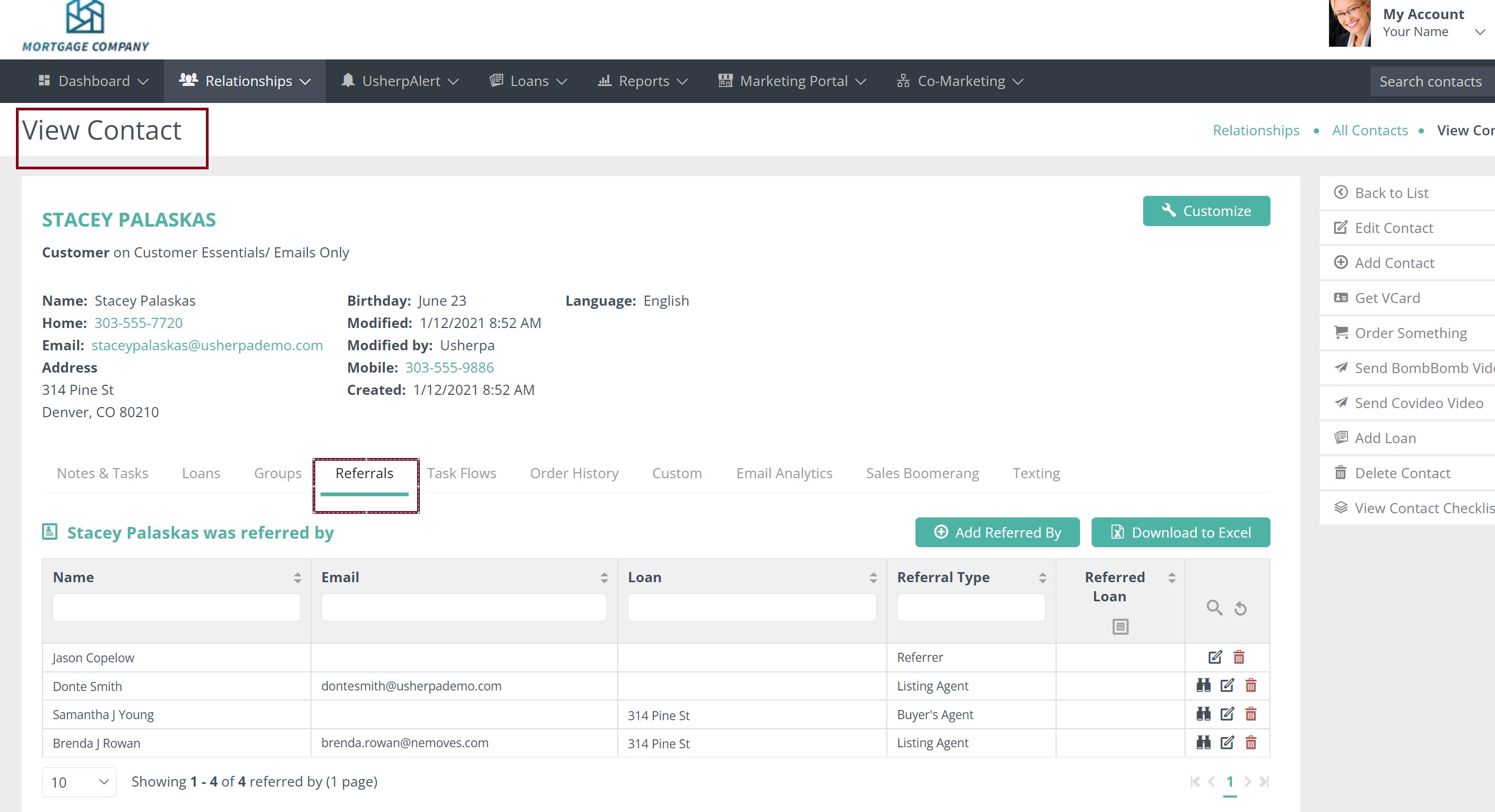1495x812 pixels.
Task: Click the Email column filter input
Action: [x=463, y=608]
